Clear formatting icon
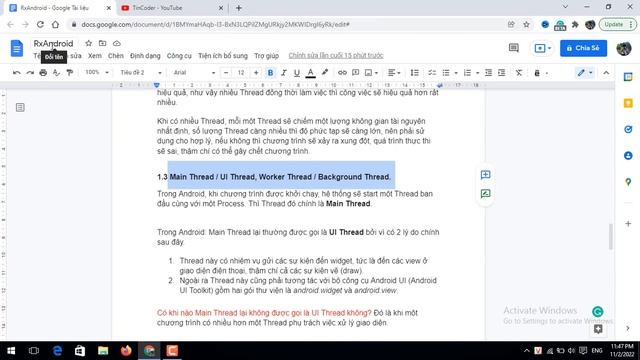The image size is (640, 360). coord(519,73)
